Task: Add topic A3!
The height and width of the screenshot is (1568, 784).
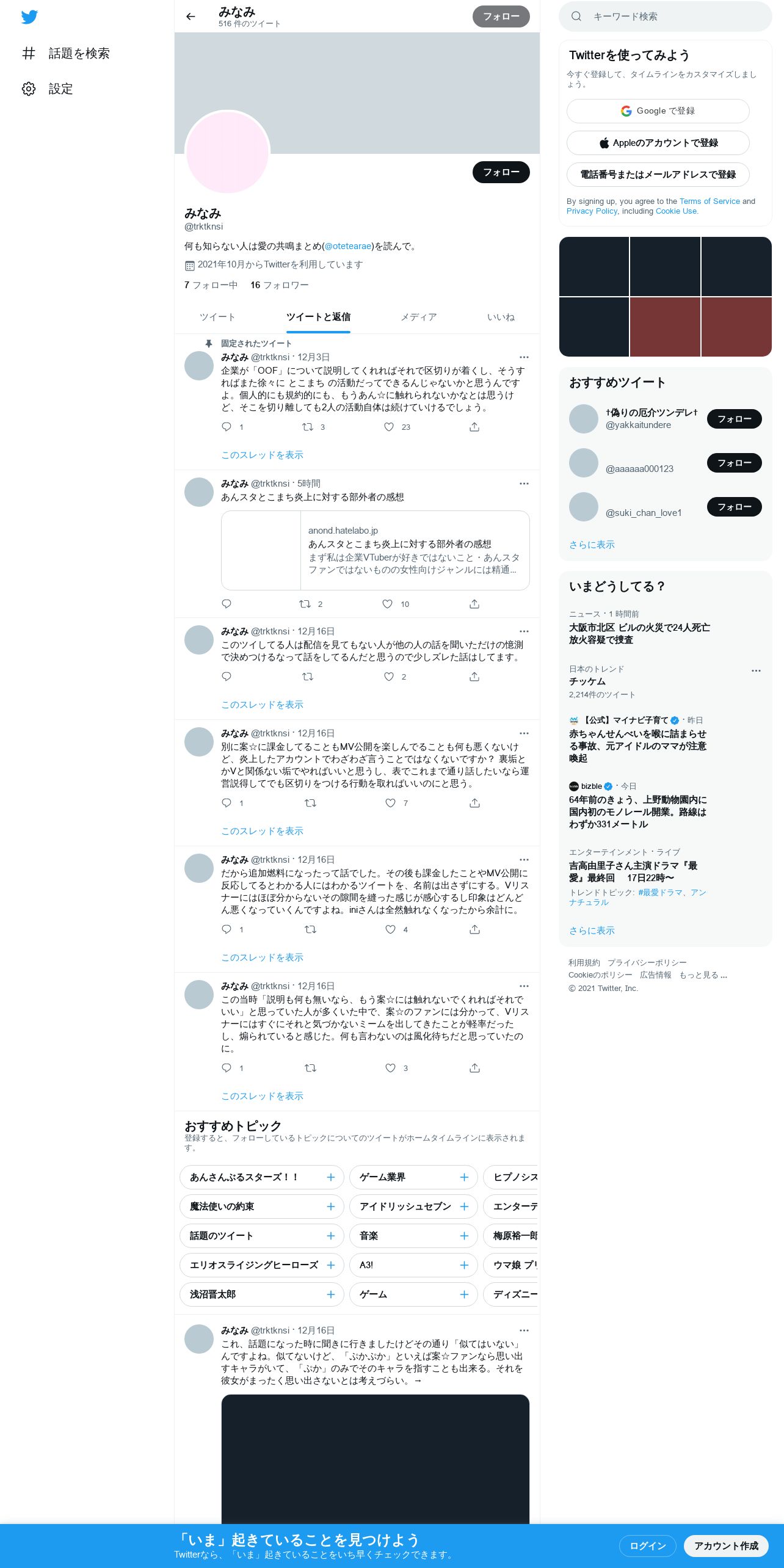Action: (464, 1265)
